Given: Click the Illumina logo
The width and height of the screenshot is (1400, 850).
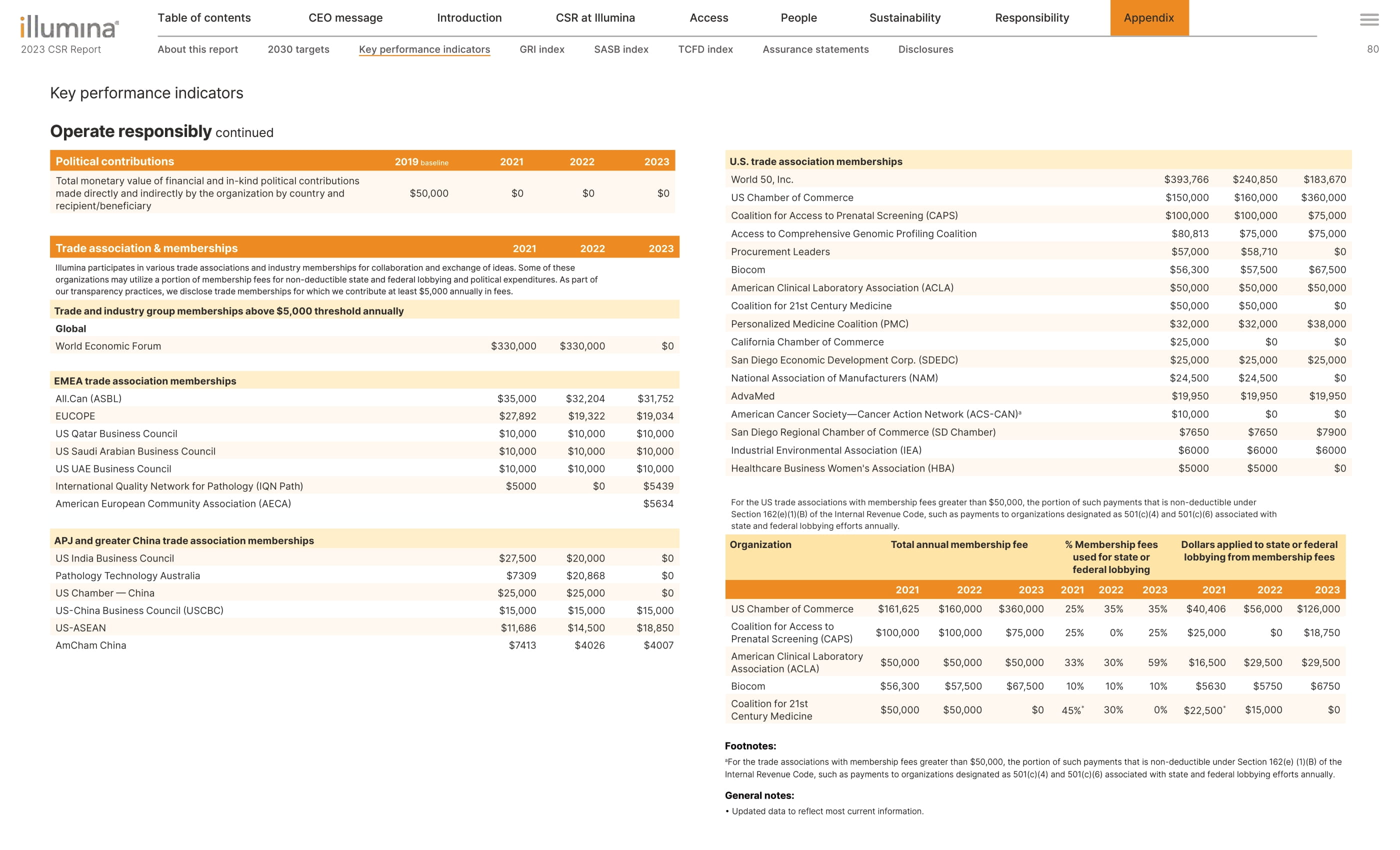Looking at the screenshot, I should 69,26.
